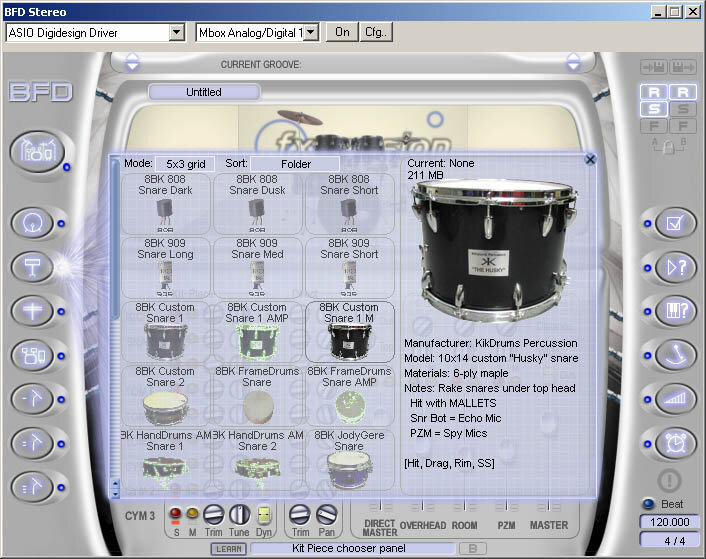Viewport: 706px width, 559px height.
Task: Open the options checkbox page button
Action: point(675,223)
